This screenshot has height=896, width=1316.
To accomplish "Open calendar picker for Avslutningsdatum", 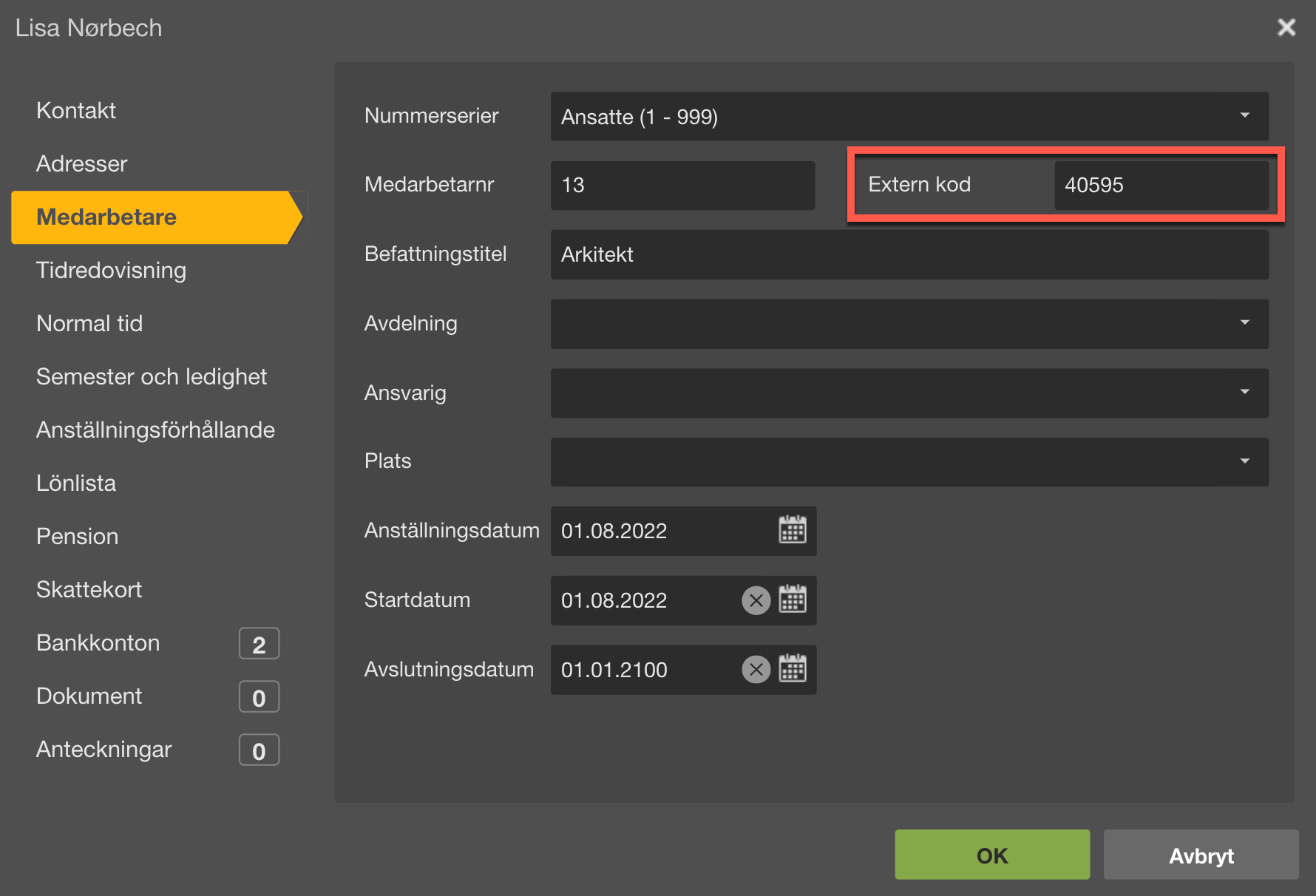I will [792, 669].
